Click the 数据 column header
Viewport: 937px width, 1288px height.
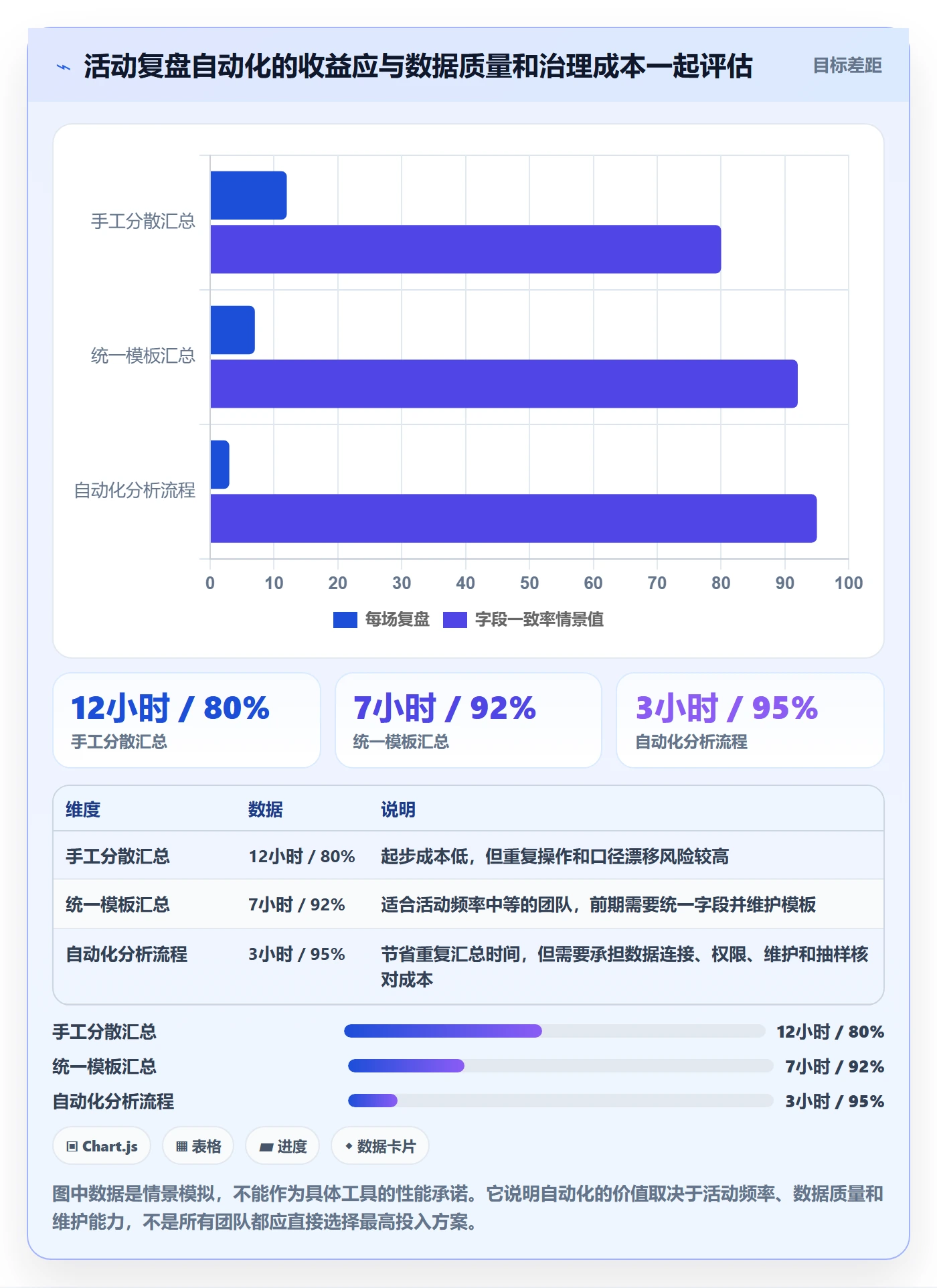pos(266,809)
